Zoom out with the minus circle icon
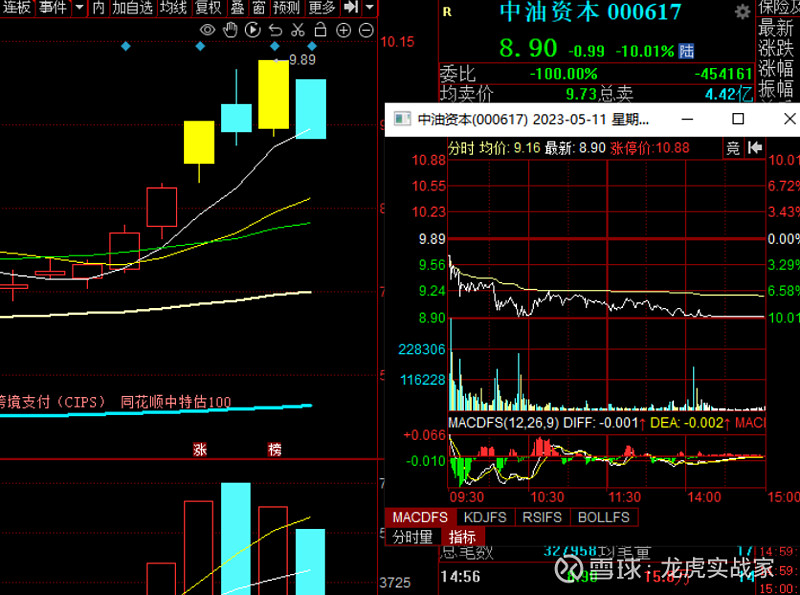 pos(366,31)
